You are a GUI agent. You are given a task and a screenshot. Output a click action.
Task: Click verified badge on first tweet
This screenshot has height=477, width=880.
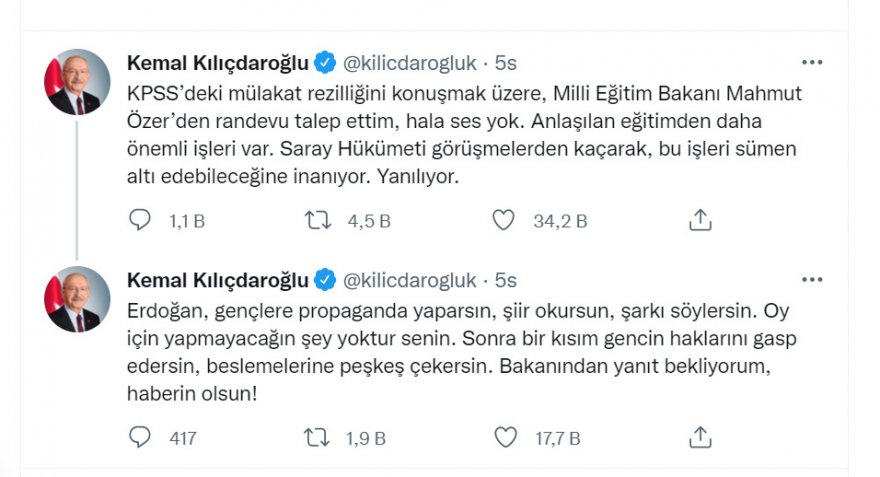point(325,63)
